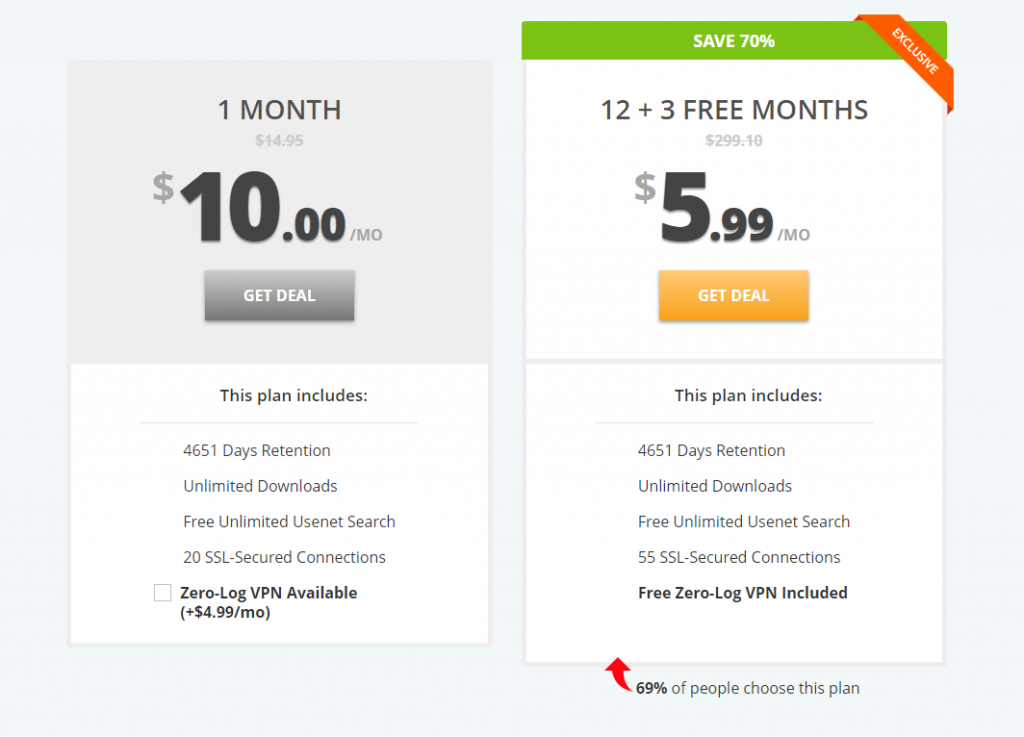This screenshot has height=737, width=1024.
Task: Tick the Zero-Log VPN Available checkbox
Action: pos(162,593)
